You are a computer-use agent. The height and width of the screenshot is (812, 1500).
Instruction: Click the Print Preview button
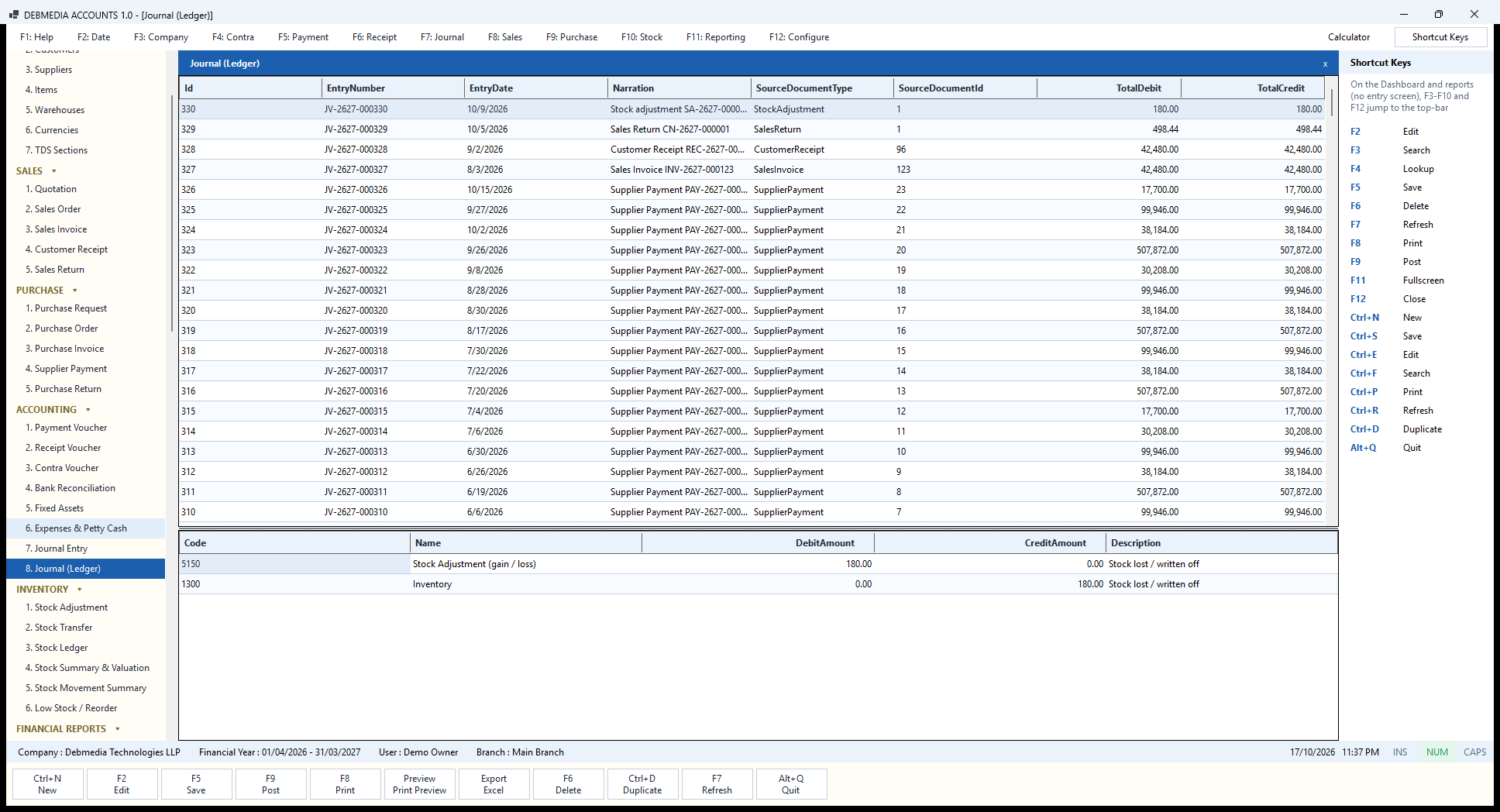[419, 784]
